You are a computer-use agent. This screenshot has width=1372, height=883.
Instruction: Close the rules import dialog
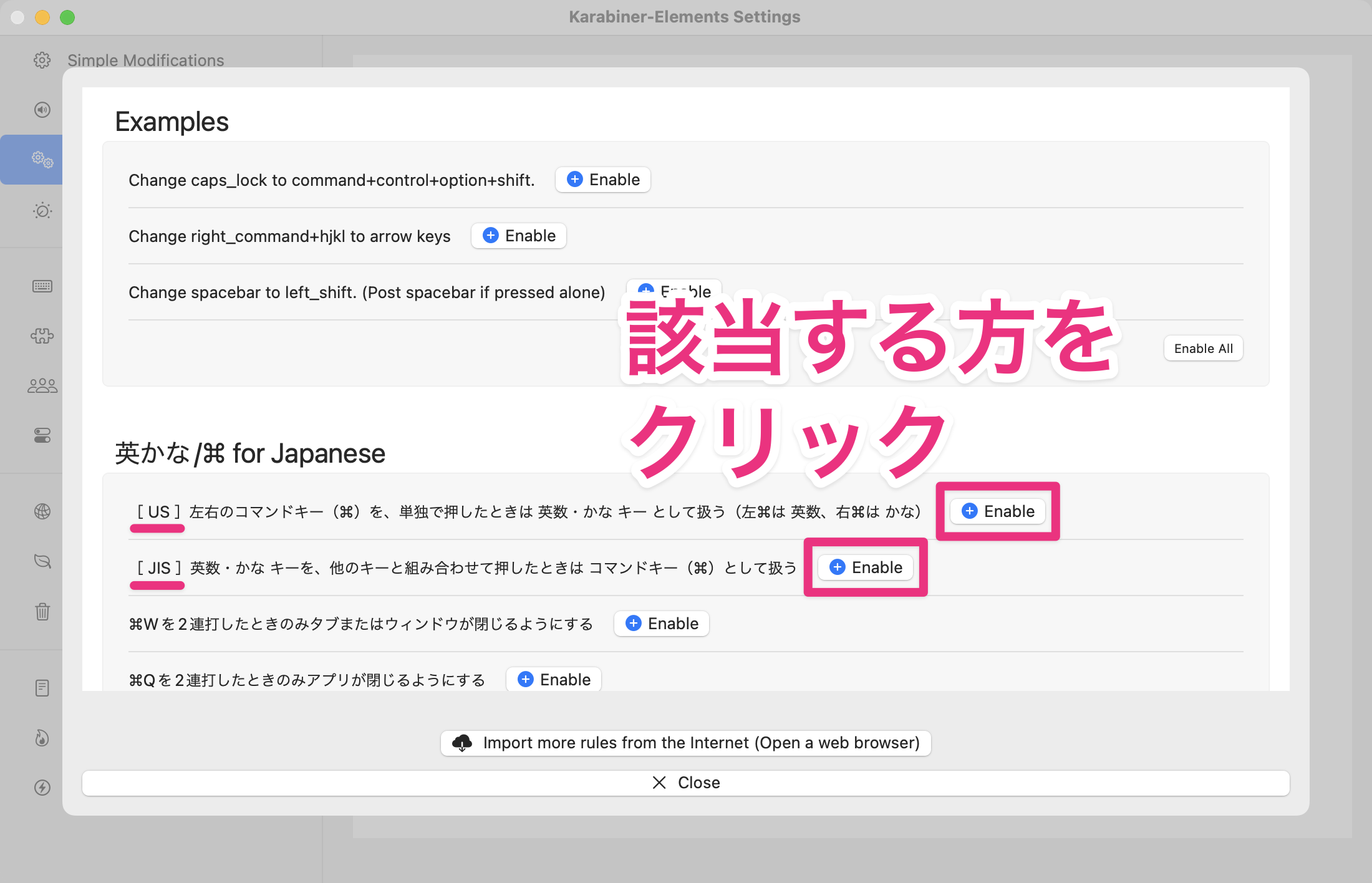click(x=685, y=783)
